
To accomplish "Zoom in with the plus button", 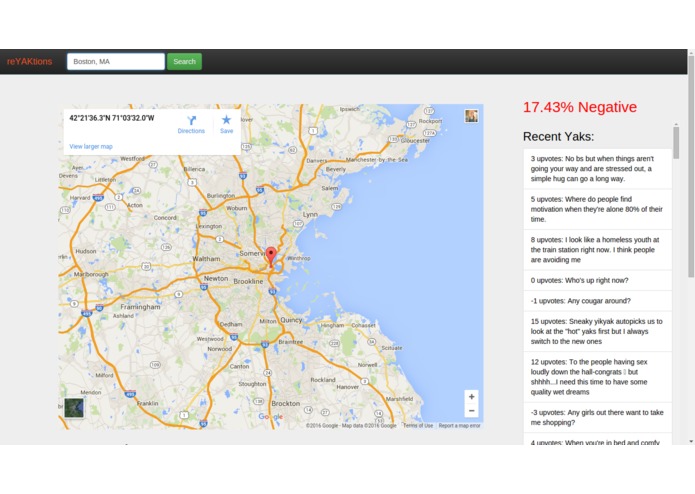I will point(472,397).
